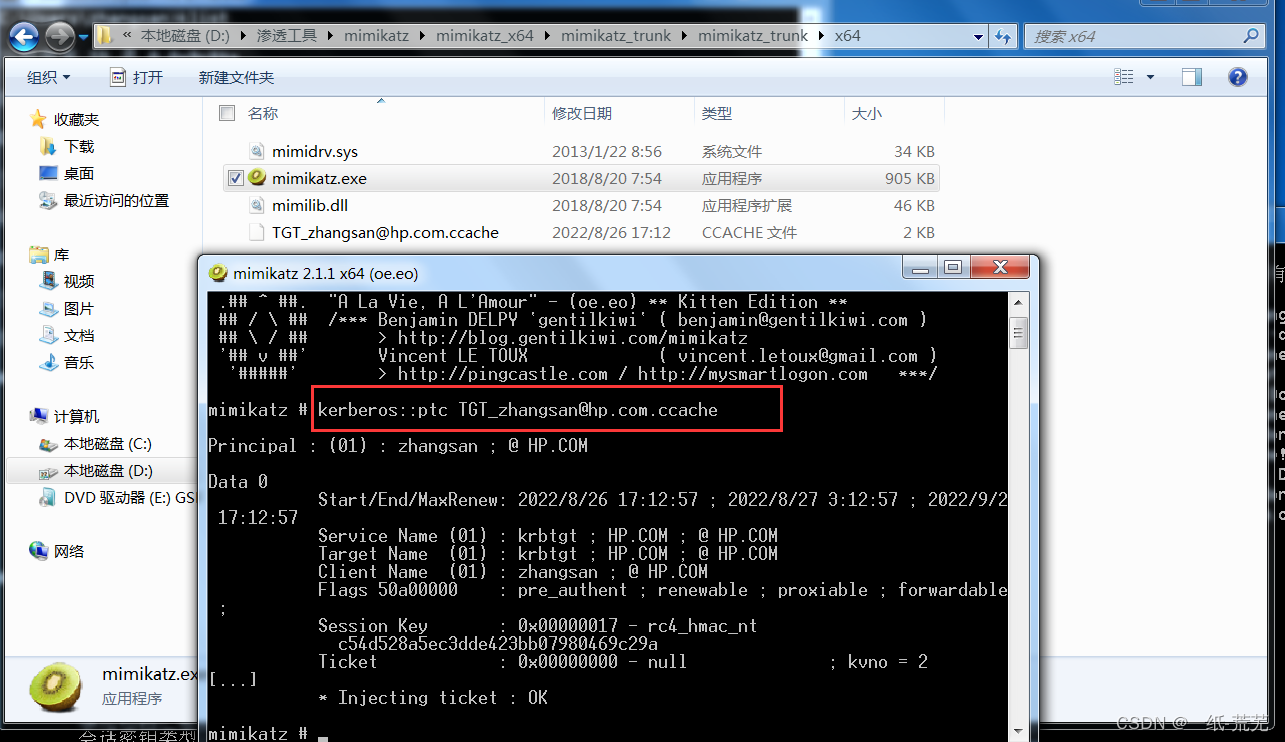The image size is (1285, 742).
Task: Click the 905 KB size cell
Action: (x=910, y=179)
